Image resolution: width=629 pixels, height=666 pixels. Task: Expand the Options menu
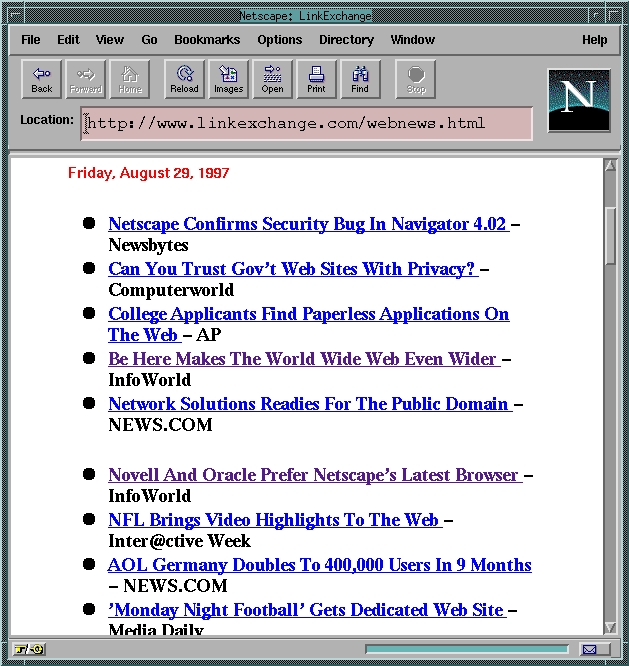279,40
